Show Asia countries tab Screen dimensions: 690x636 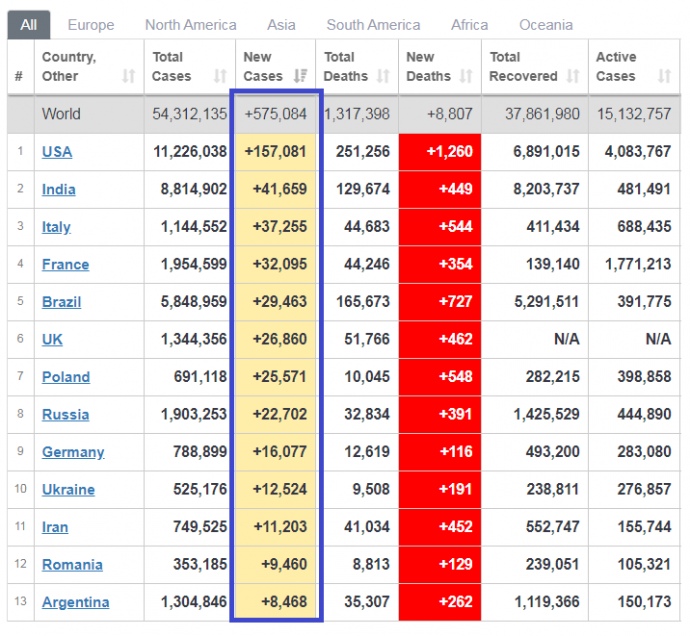point(281,24)
